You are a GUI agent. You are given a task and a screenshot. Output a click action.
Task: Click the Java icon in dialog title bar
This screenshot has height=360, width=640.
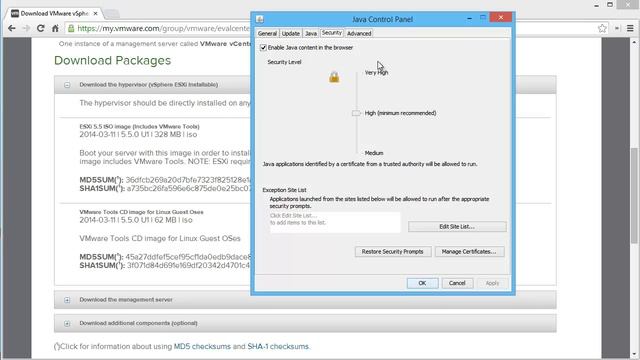click(x=260, y=19)
